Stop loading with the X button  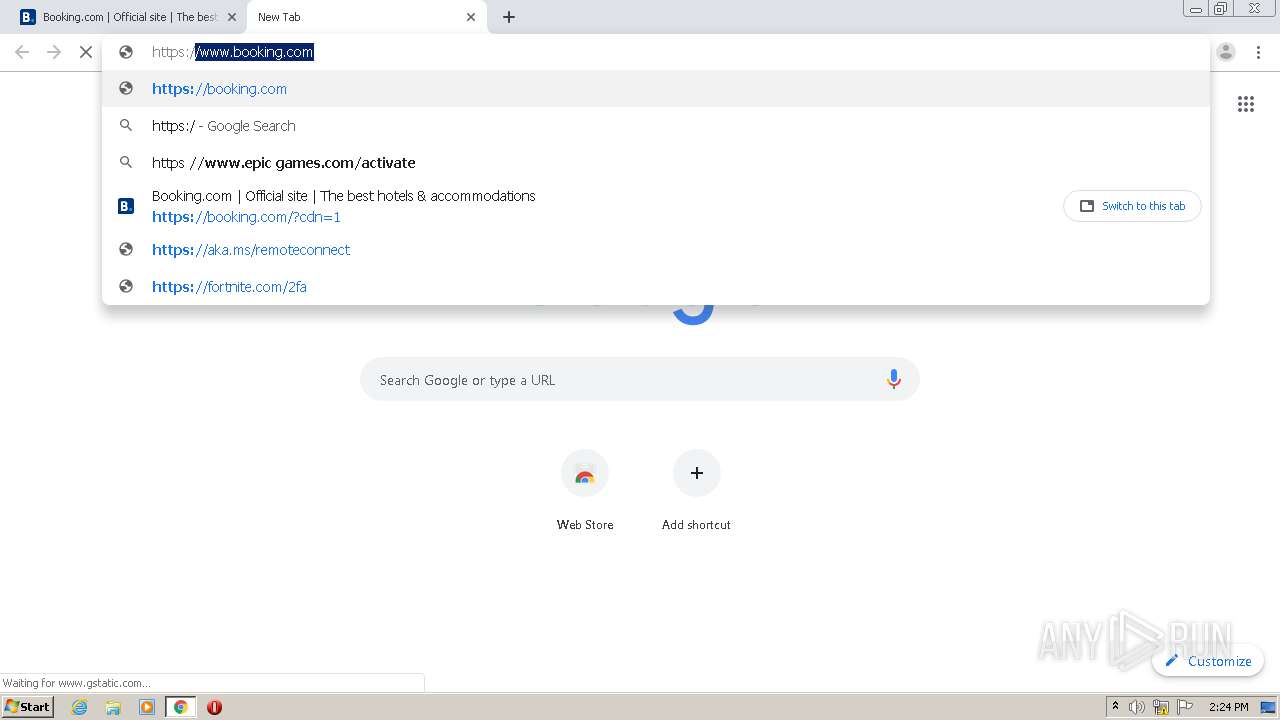click(x=86, y=52)
